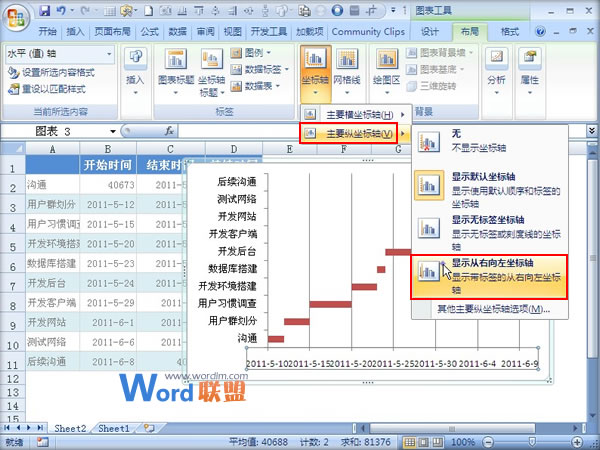The height and width of the screenshot is (450, 600).
Task: Switch to the 格式 Format tab
Action: click(x=510, y=32)
